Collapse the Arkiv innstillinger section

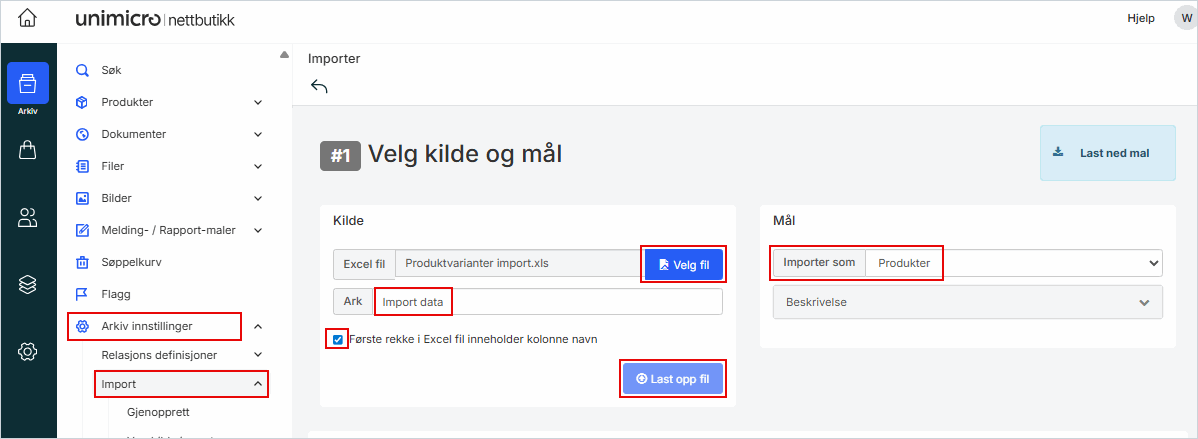(258, 326)
